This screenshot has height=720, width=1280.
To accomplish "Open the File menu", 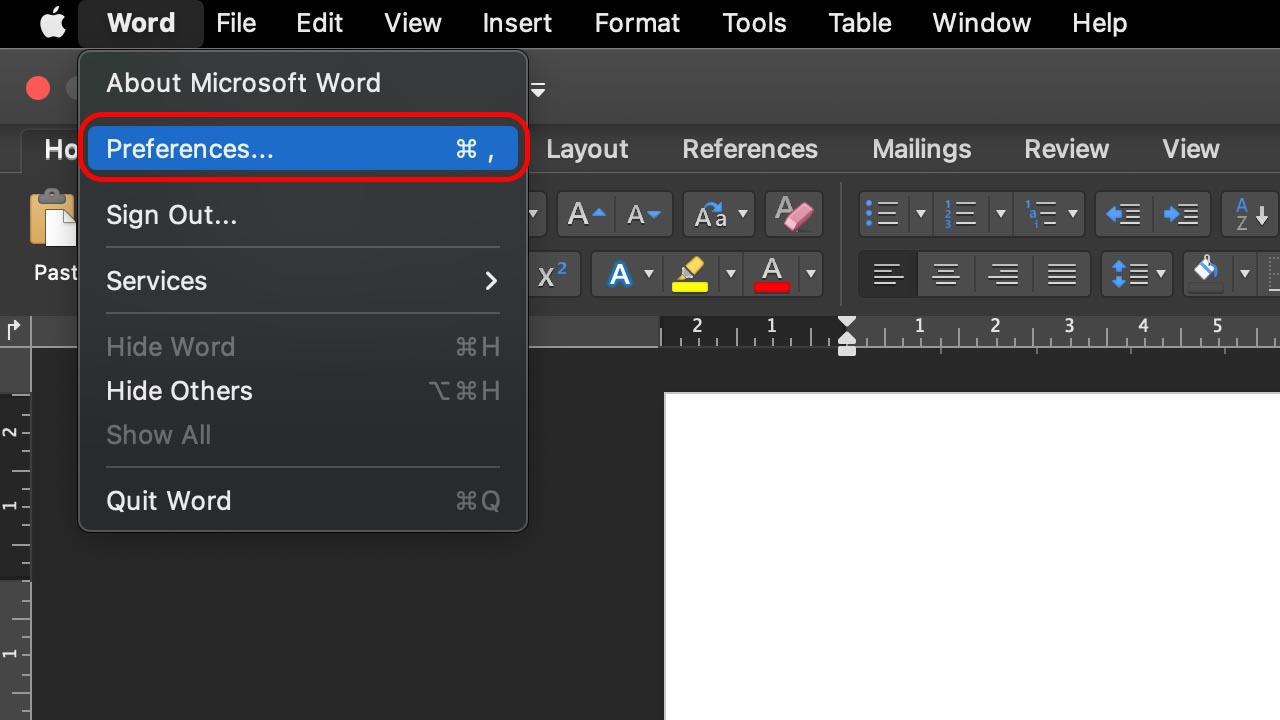I will 236,23.
